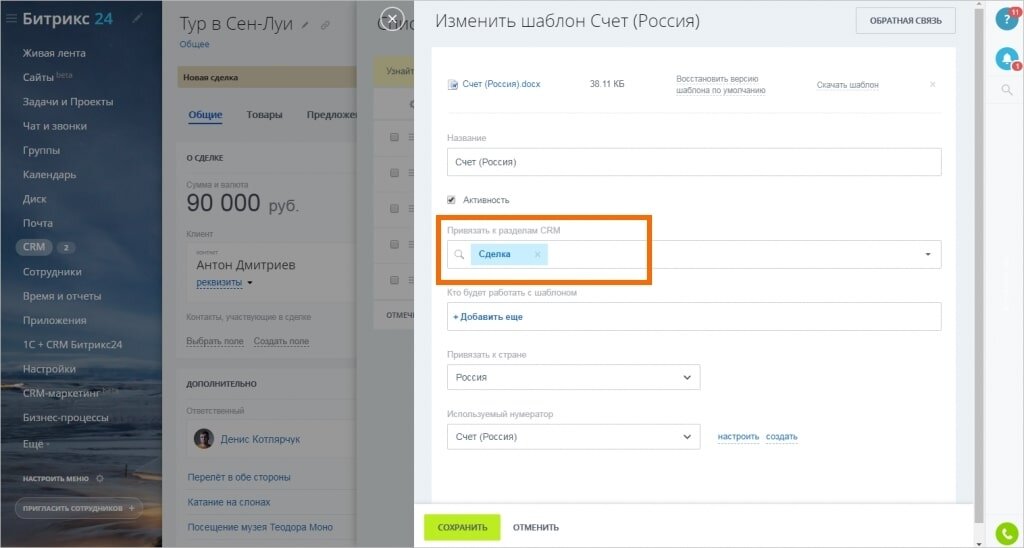Open the Используемый нумератор dropdown
Viewport: 1024px width, 548px height.
573,437
